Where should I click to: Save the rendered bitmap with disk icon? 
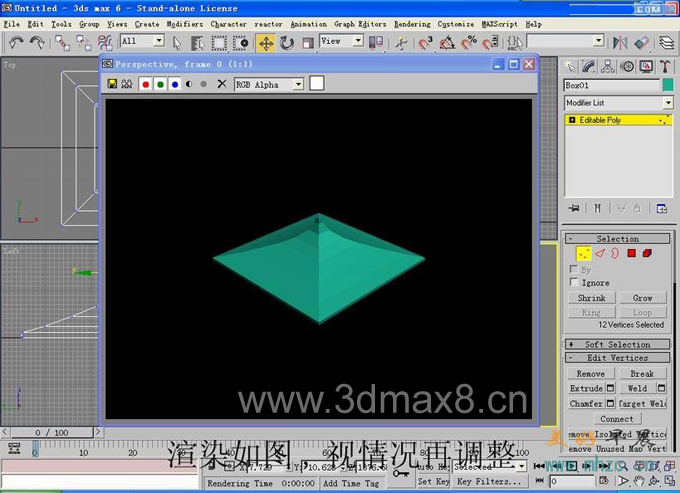[x=112, y=84]
